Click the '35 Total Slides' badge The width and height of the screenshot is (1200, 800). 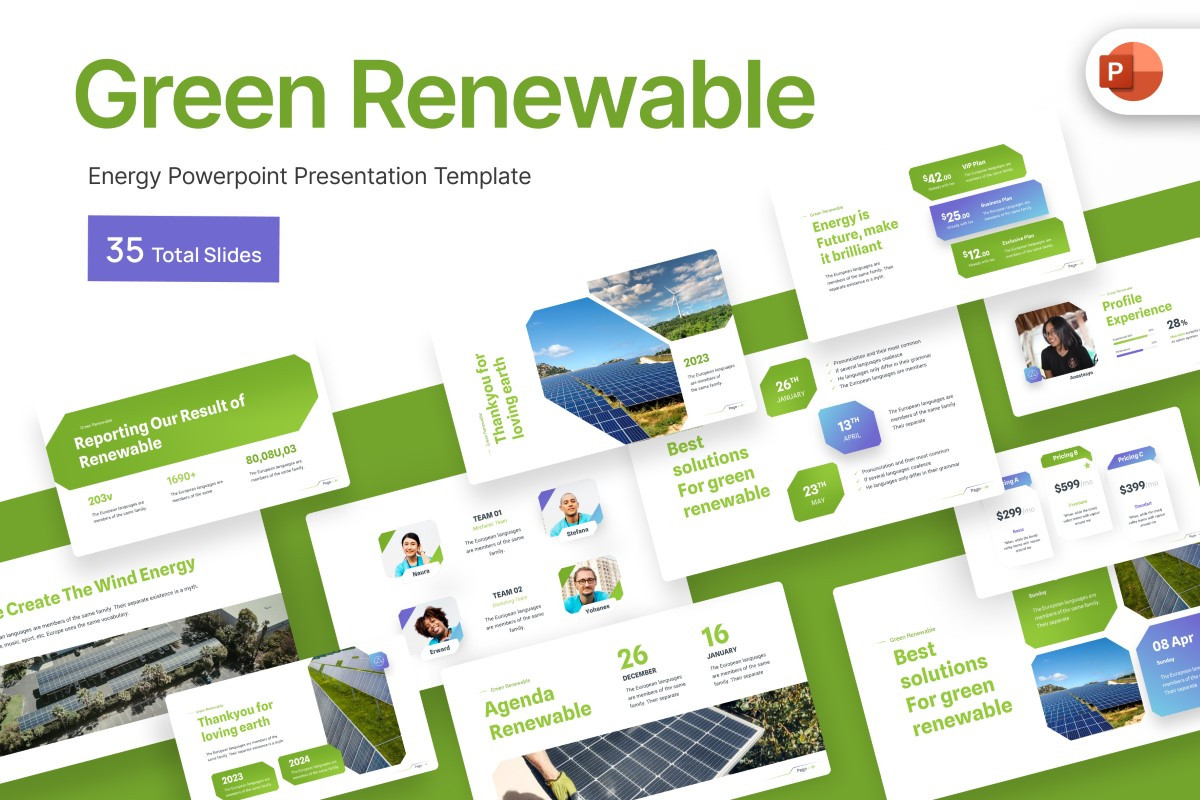point(183,250)
